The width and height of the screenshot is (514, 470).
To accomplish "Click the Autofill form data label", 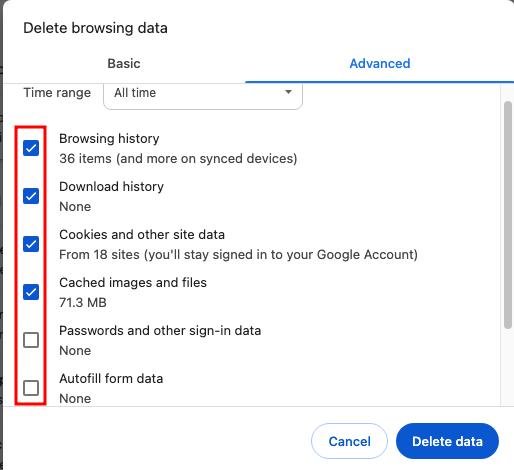I will (x=111, y=378).
